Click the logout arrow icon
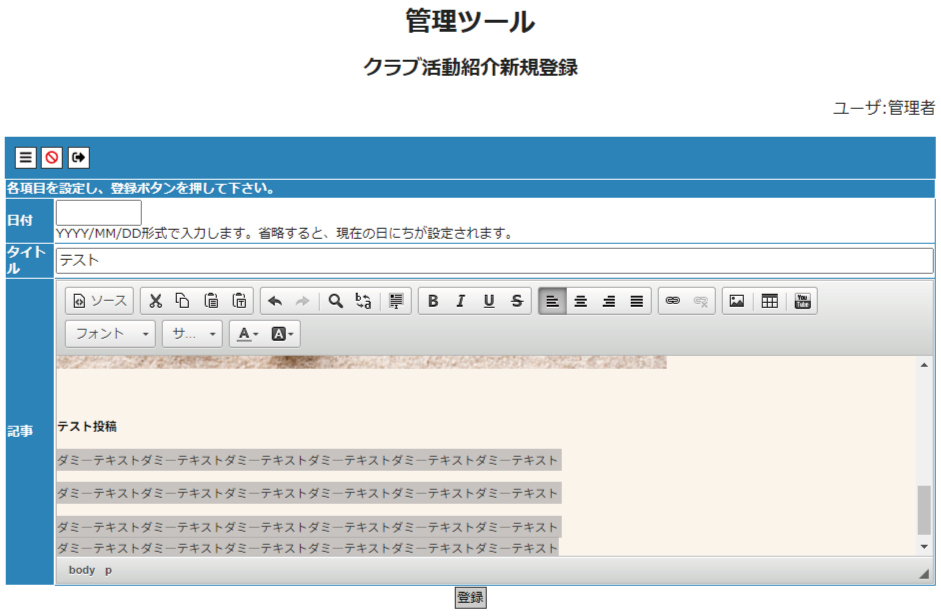This screenshot has width=941, height=616. (x=78, y=158)
